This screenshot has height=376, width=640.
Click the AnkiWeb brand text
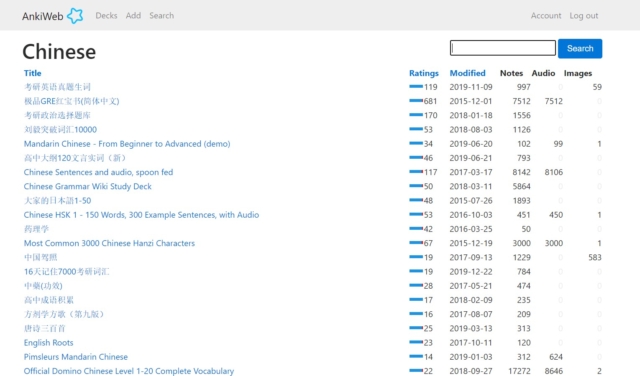[x=42, y=16]
